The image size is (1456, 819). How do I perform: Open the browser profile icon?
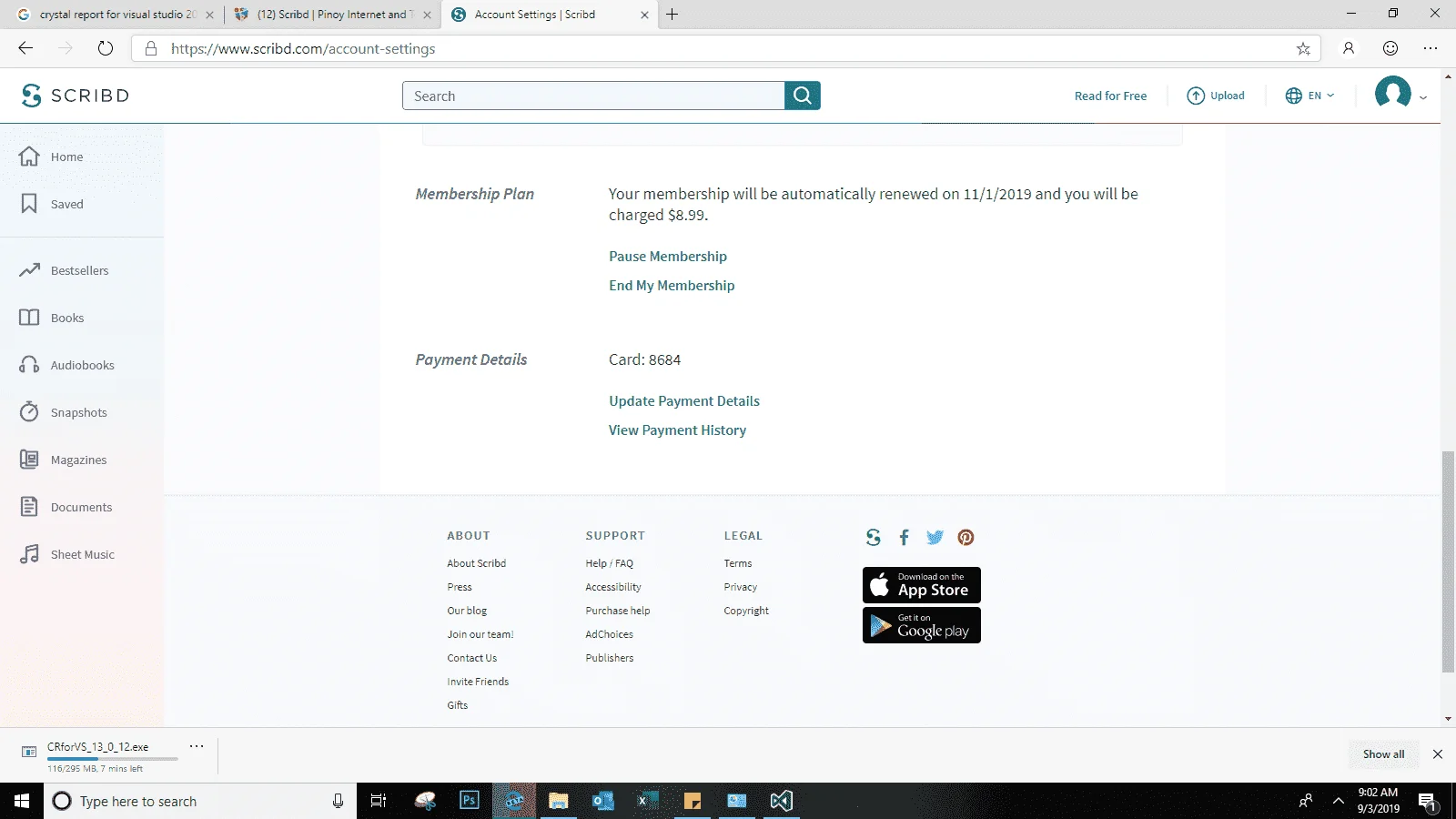pyautogui.click(x=1349, y=48)
